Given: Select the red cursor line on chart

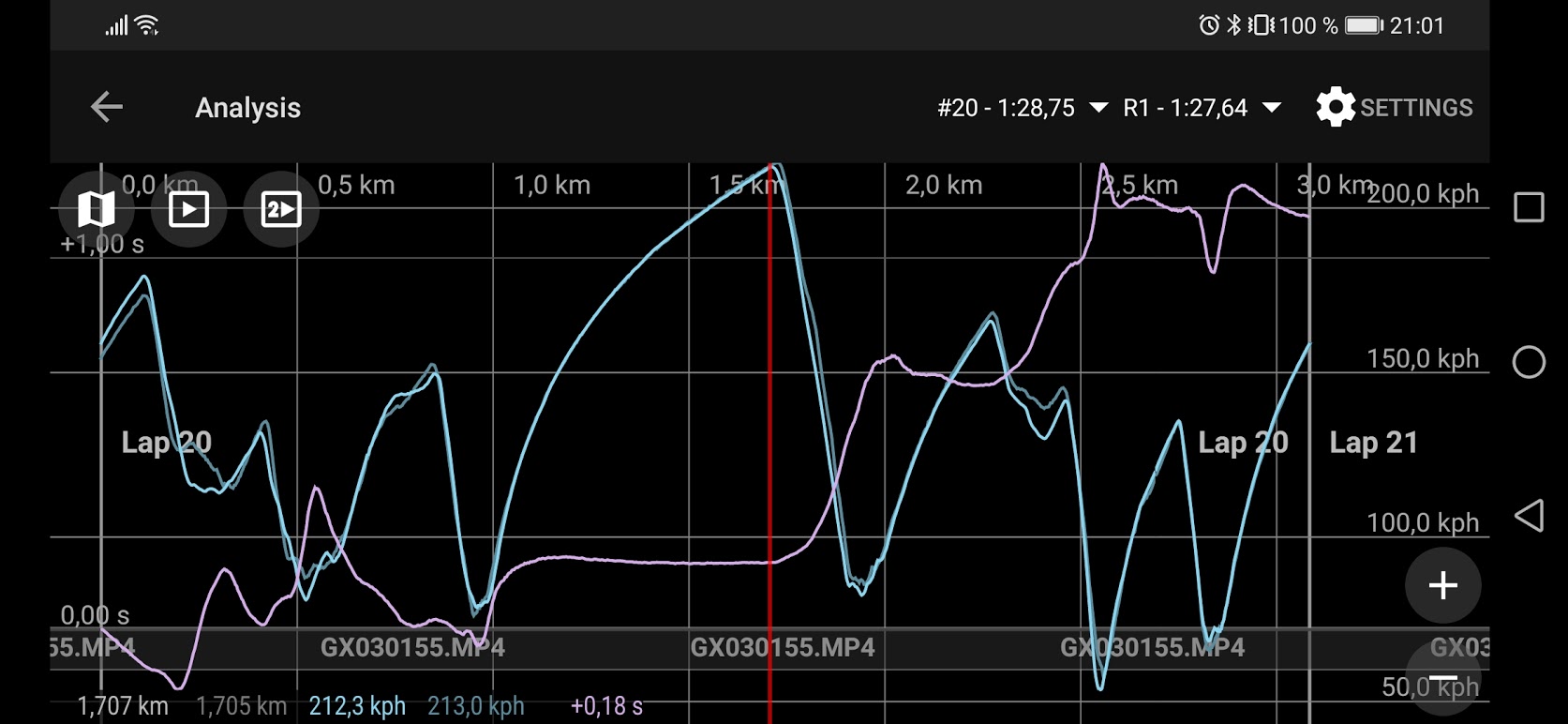Looking at the screenshot, I should tap(770, 422).
